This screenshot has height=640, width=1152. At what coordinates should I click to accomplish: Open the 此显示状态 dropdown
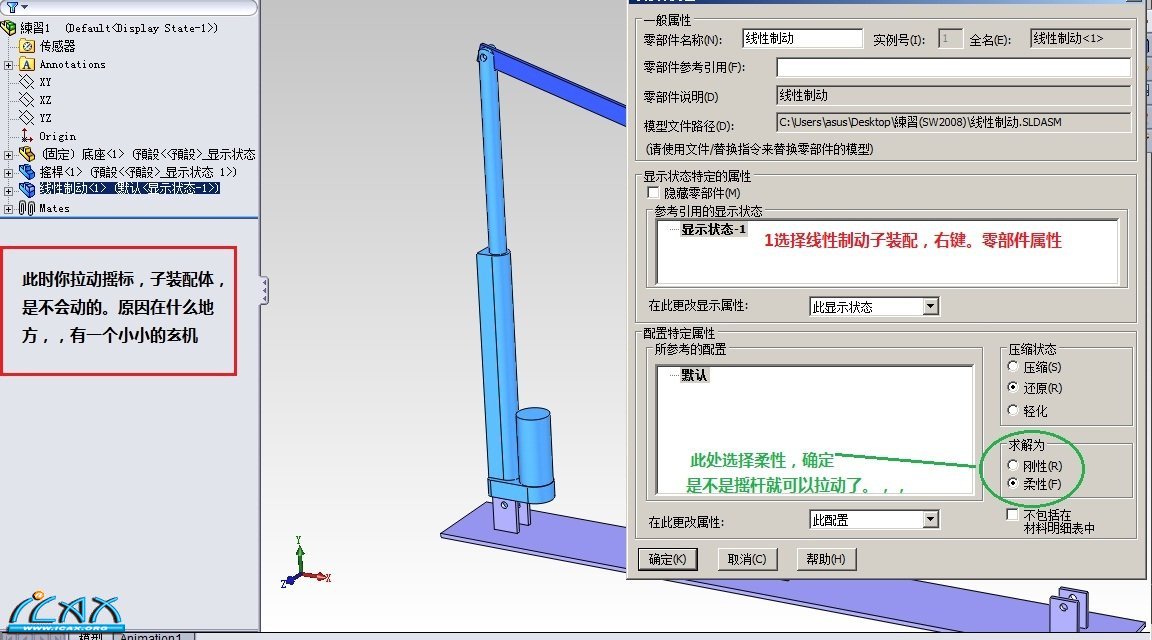pyautogui.click(x=931, y=306)
